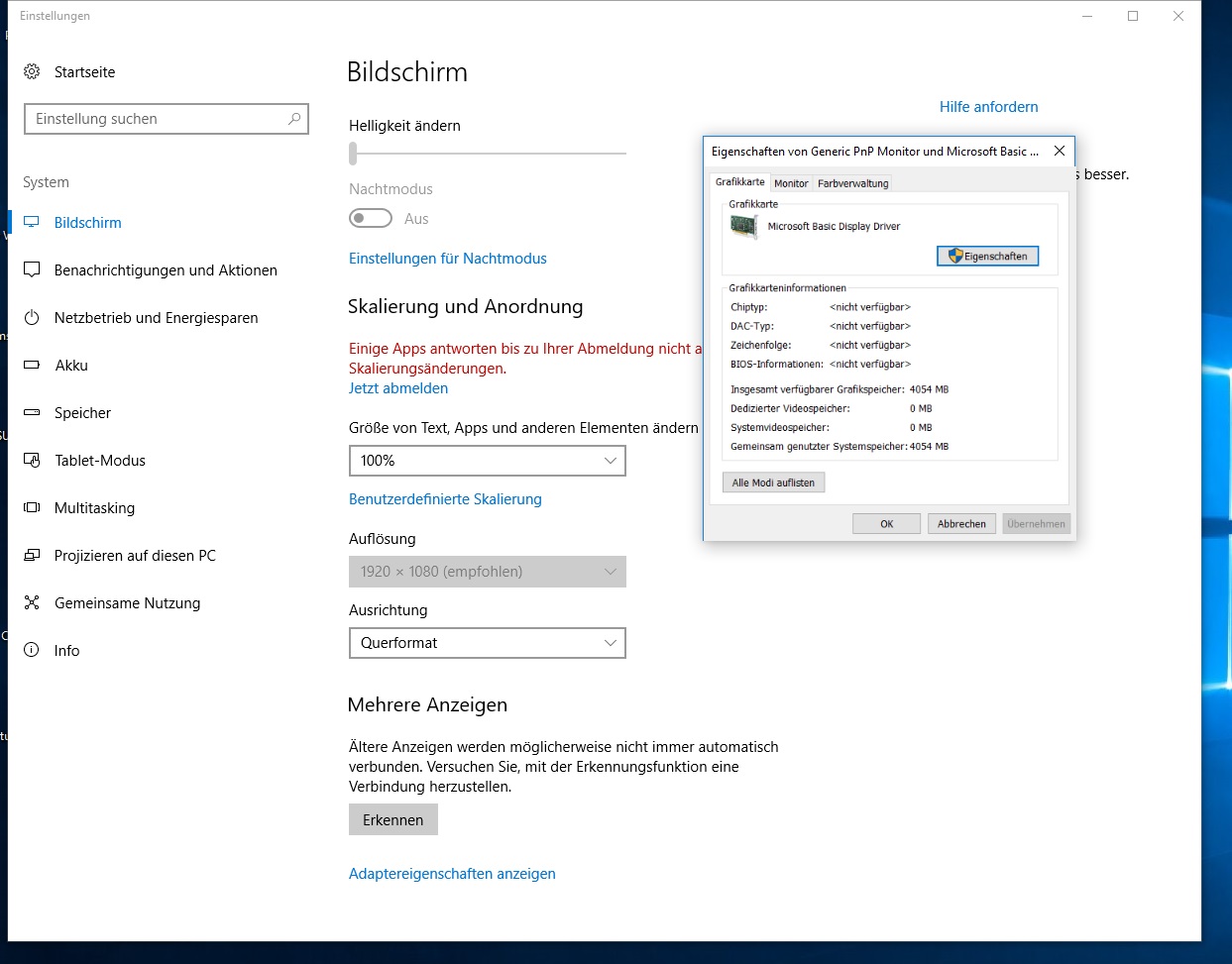Click the Startseite gear icon
This screenshot has height=964, width=1232.
click(x=32, y=72)
